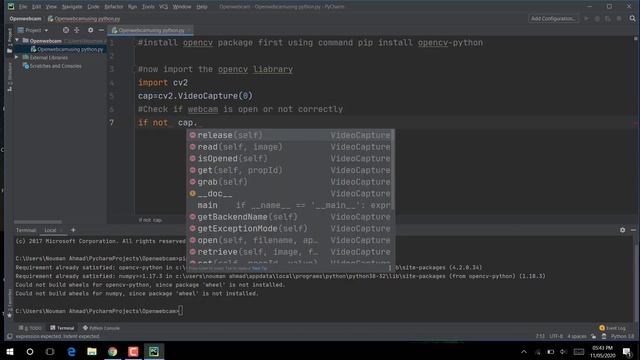Open terminal panel settings gear
This screenshot has height=360, width=640.
(x=622, y=230)
